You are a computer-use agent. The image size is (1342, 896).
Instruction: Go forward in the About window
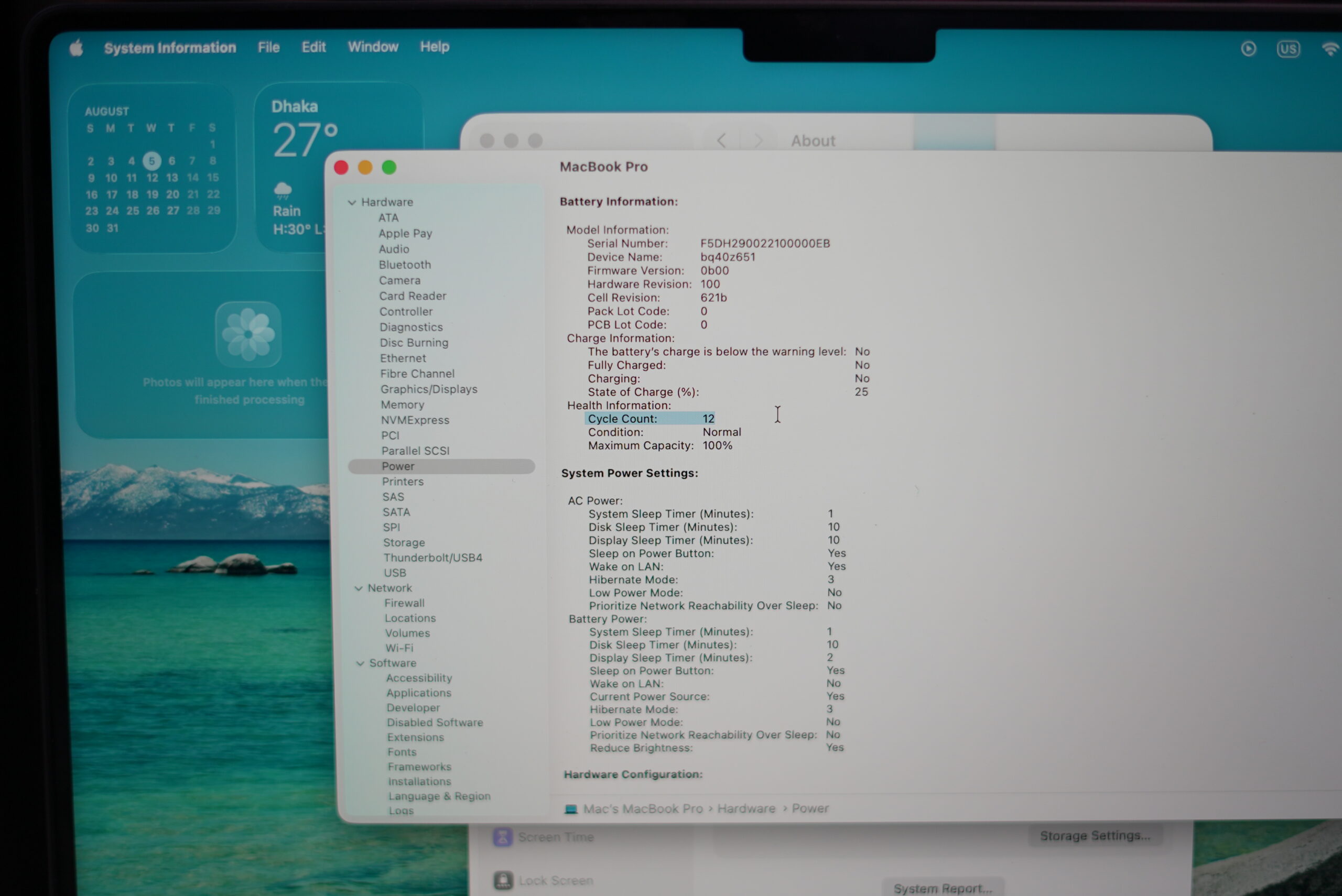tap(759, 140)
